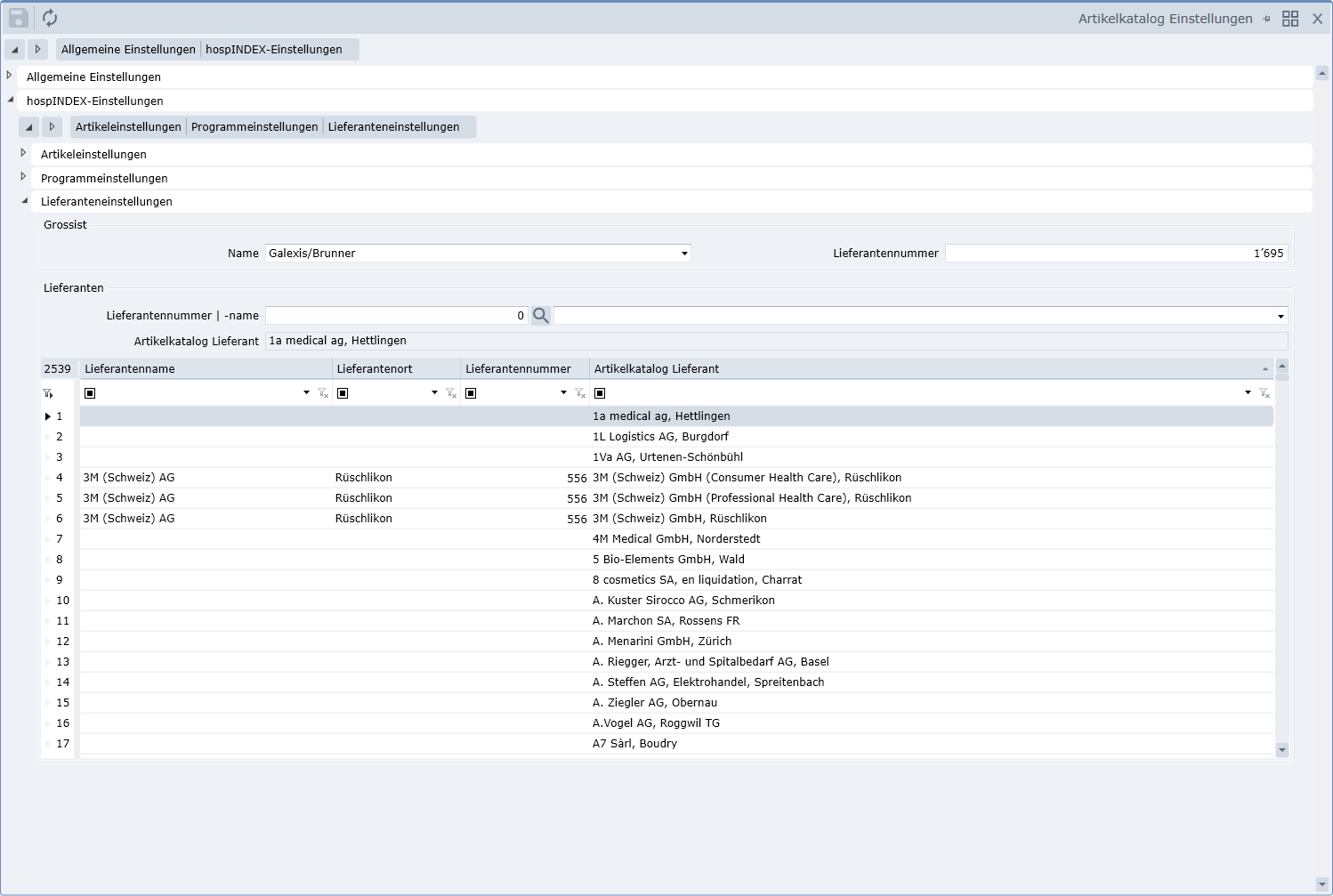Click table scrollbar down arrow
Image resolution: width=1333 pixels, height=896 pixels.
pyautogui.click(x=1282, y=750)
